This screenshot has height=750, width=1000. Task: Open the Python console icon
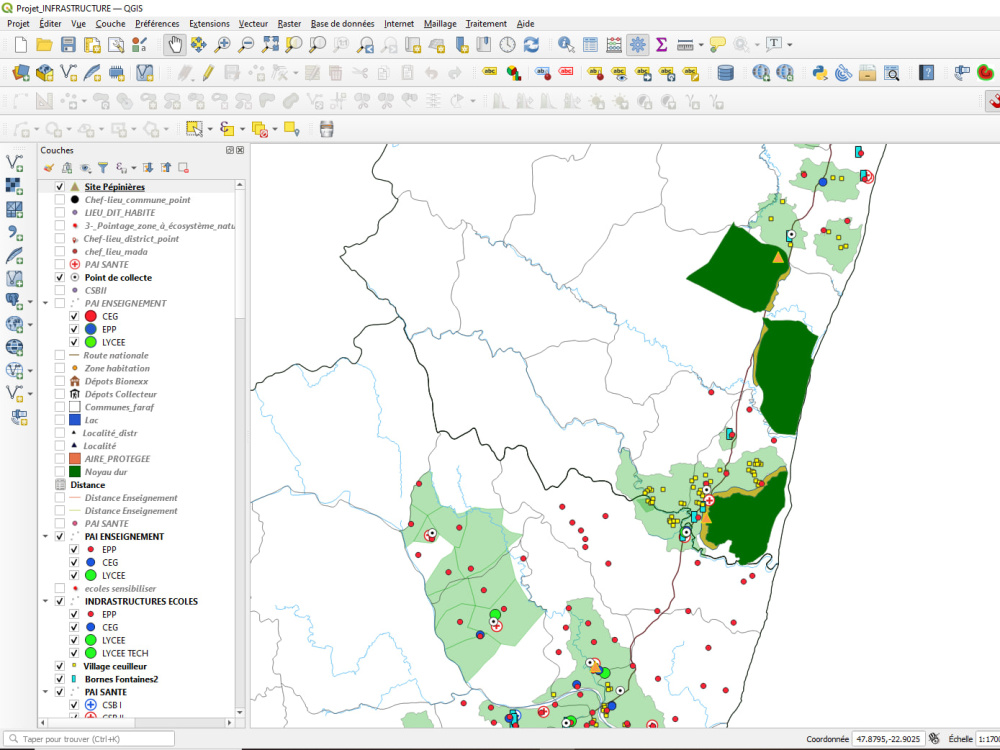point(820,73)
